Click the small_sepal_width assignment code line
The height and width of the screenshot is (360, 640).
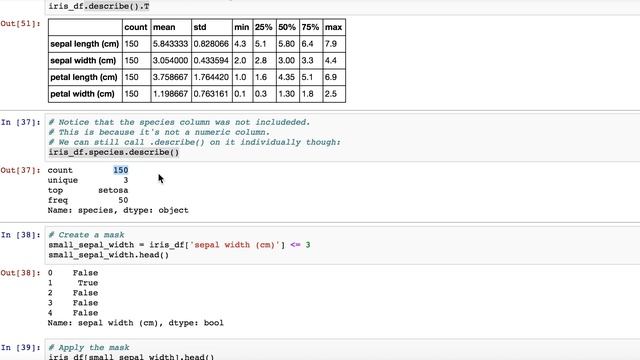click(x=179, y=245)
